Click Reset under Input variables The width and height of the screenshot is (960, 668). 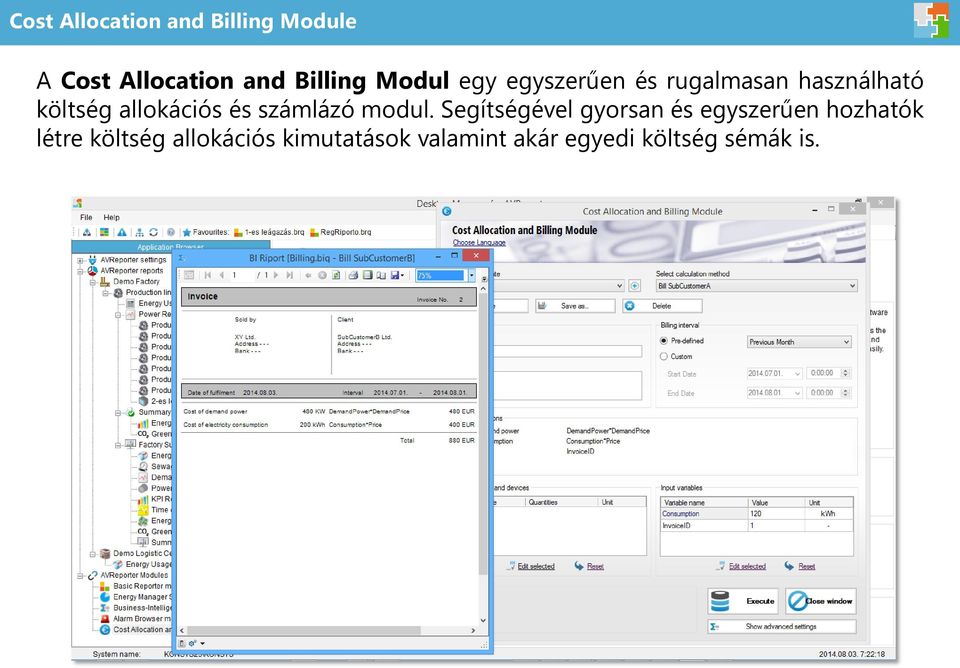[806, 566]
